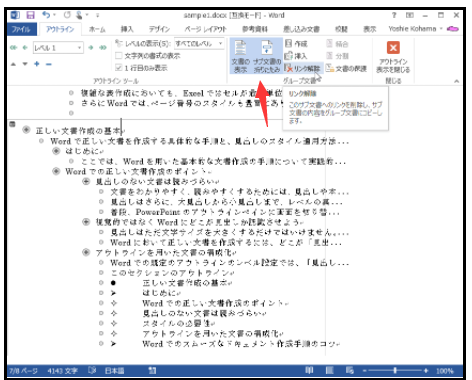Image resolution: width=472 pixels, height=380 pixels.
Task: Toggle アウトラインを用いた文書の構成化 heading plus symbol
Action: 86,252
